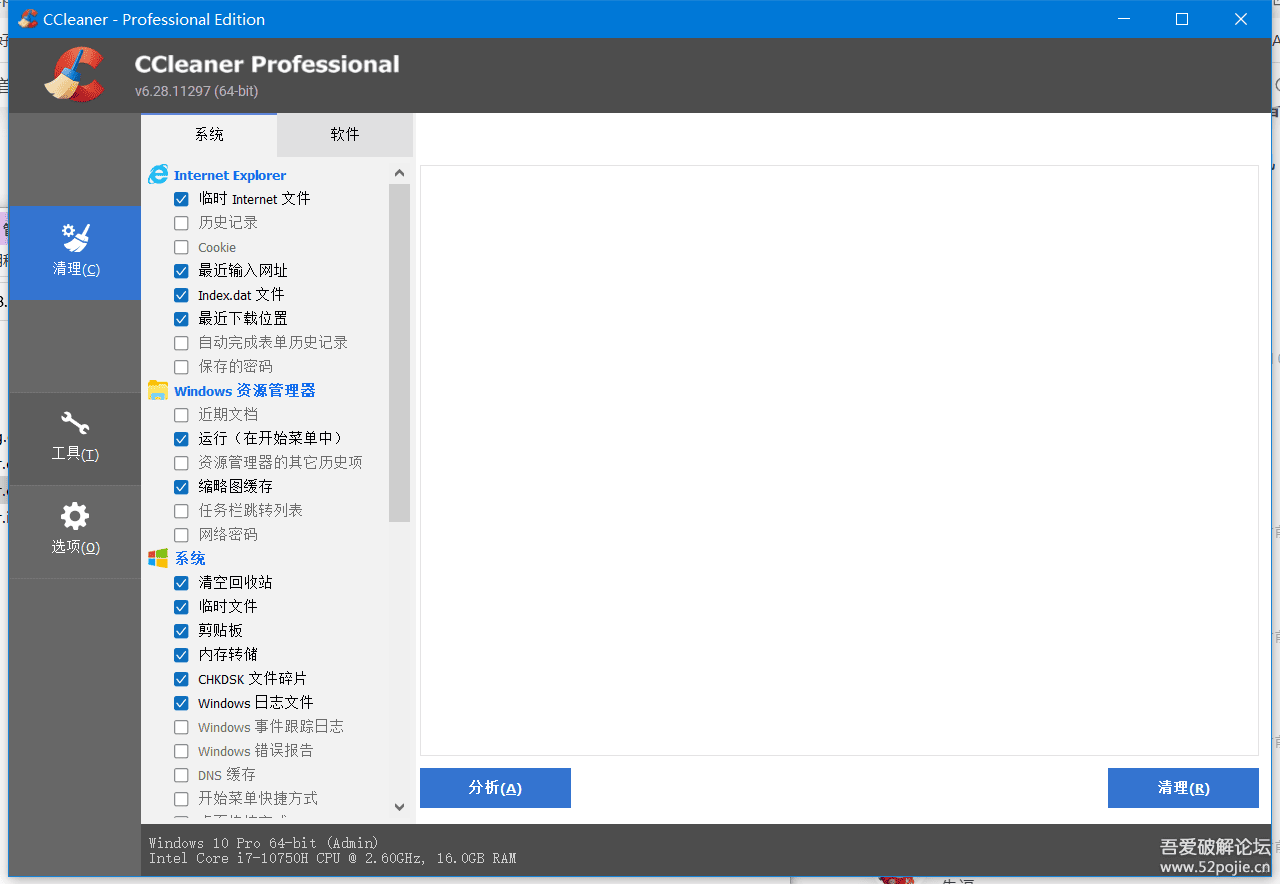Uncheck CHKDSK 文件碎片 checkbox

click(181, 679)
